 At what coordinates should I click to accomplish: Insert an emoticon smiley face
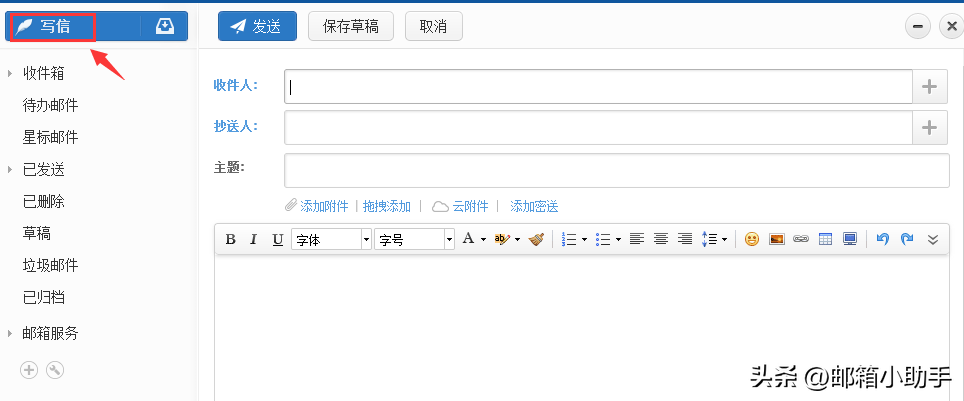751,239
